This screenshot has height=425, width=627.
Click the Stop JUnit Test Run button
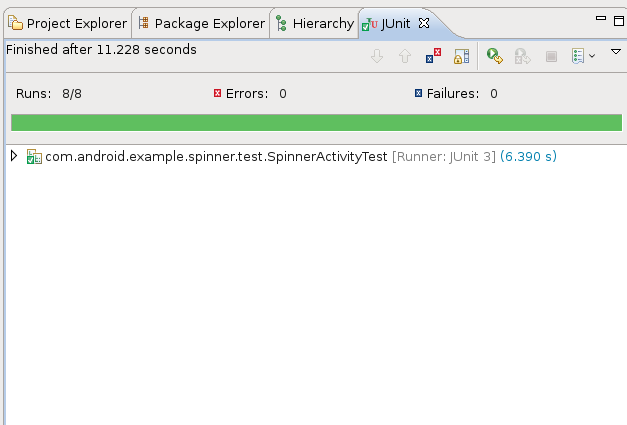[x=550, y=57]
